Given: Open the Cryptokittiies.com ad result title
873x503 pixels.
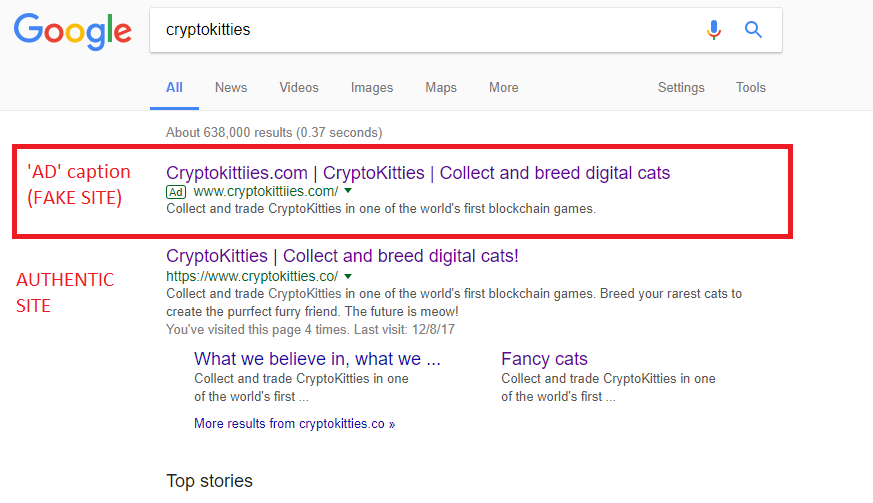Looking at the screenshot, I should click(x=418, y=173).
